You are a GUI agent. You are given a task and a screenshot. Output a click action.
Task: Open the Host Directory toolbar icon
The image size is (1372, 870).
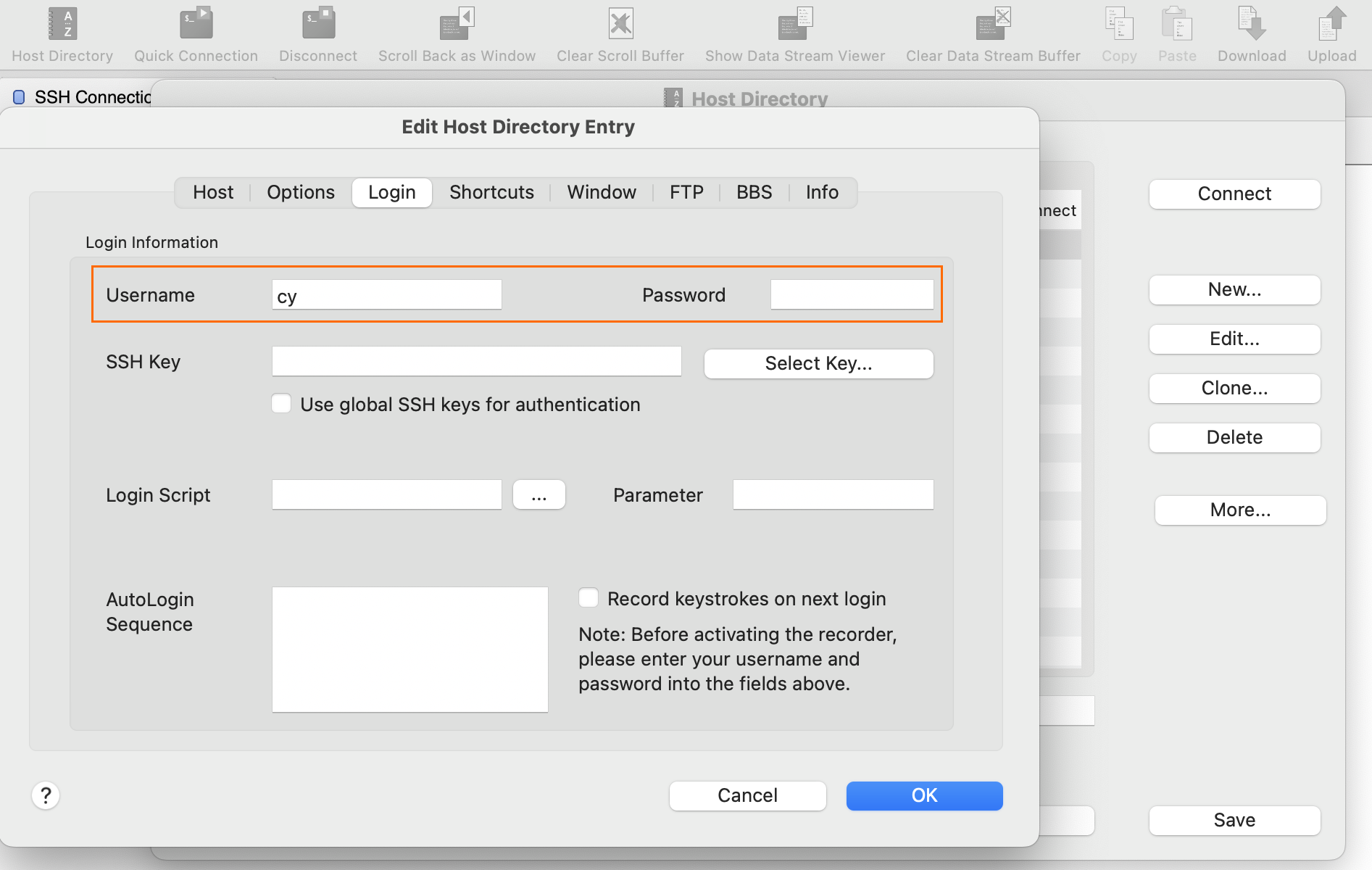(62, 24)
